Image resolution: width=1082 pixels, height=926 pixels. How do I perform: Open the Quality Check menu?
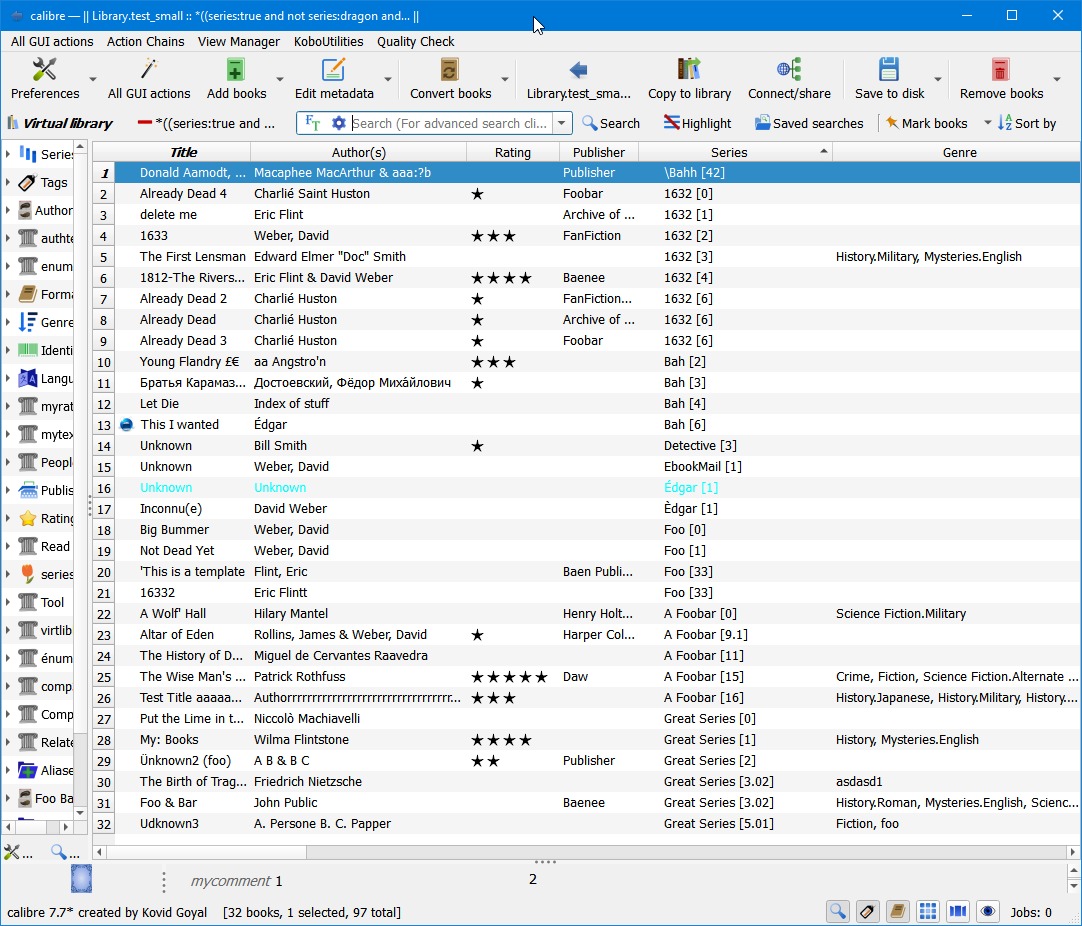pos(415,41)
